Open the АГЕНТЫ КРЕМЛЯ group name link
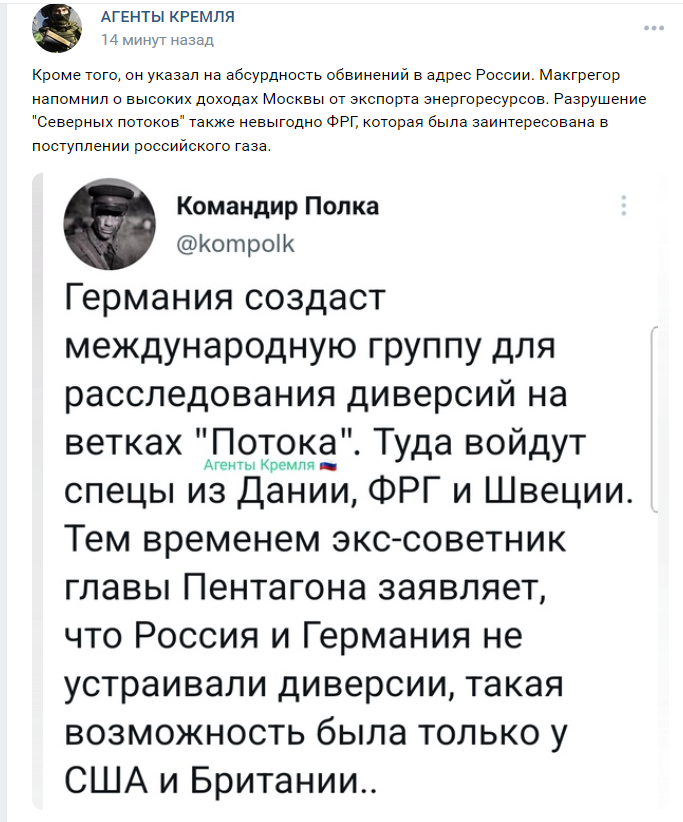The width and height of the screenshot is (683, 822). point(168,17)
